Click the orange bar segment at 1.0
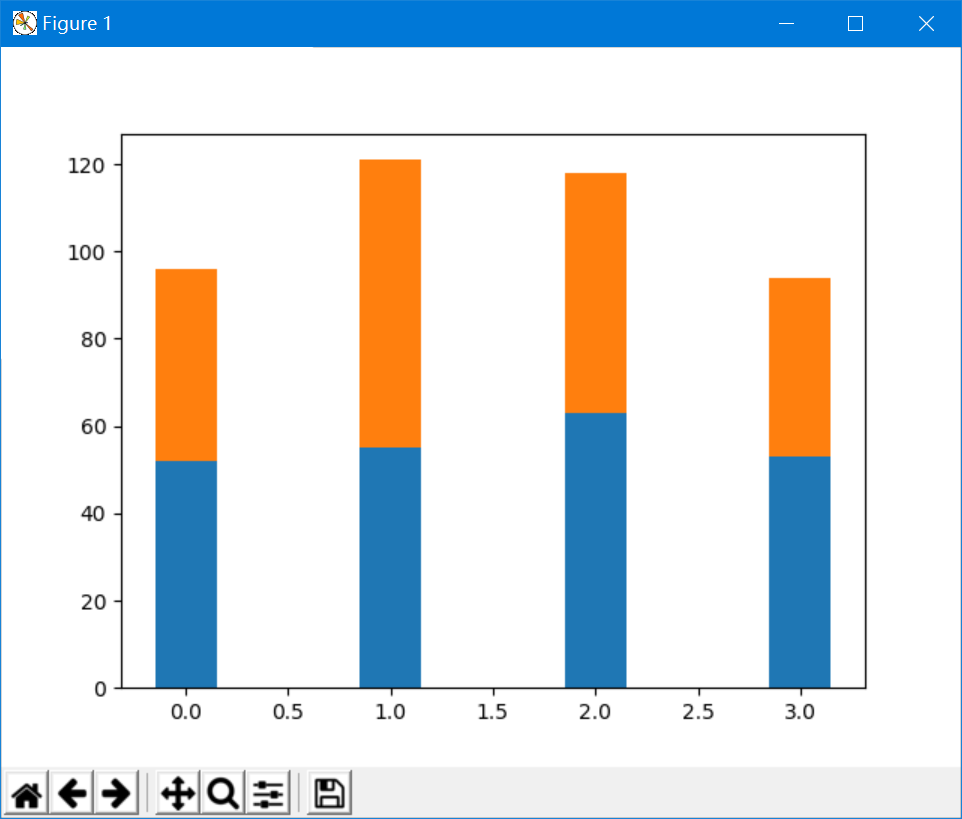Image resolution: width=962 pixels, height=819 pixels. pos(390,304)
